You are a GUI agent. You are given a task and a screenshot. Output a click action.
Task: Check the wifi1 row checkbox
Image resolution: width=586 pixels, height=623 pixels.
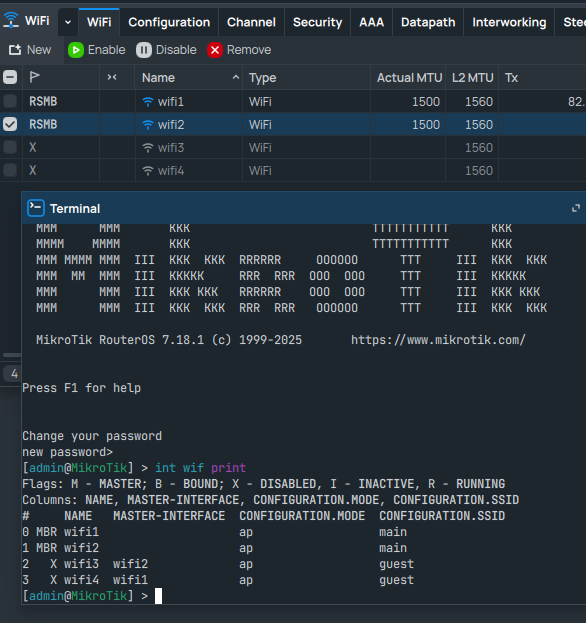pyautogui.click(x=10, y=101)
